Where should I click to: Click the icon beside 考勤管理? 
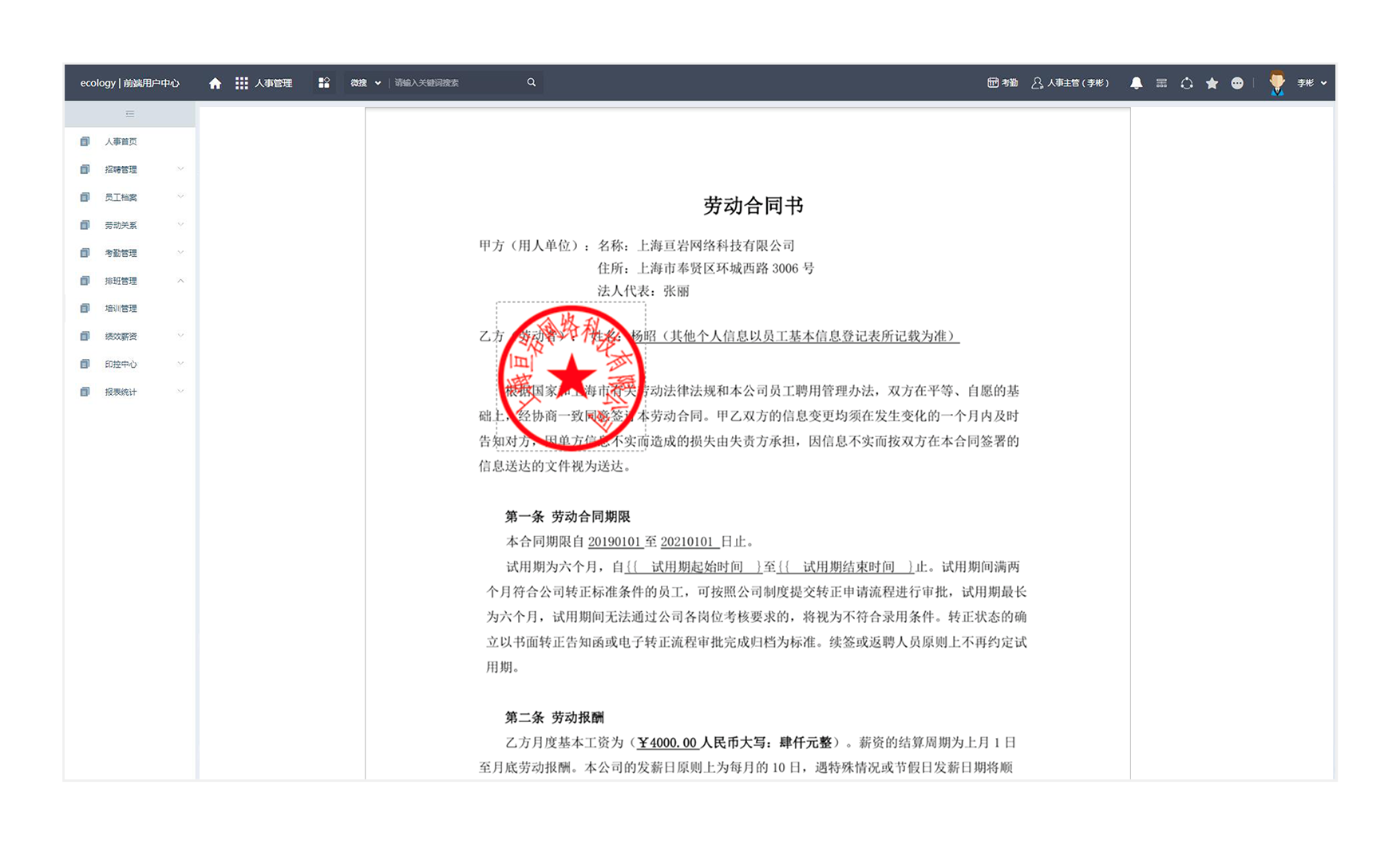tap(85, 253)
